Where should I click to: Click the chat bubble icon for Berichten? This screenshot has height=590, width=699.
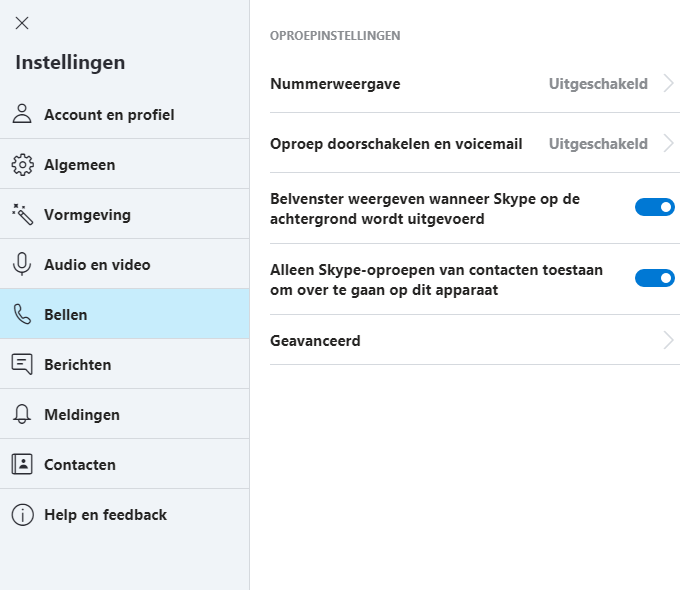click(22, 364)
